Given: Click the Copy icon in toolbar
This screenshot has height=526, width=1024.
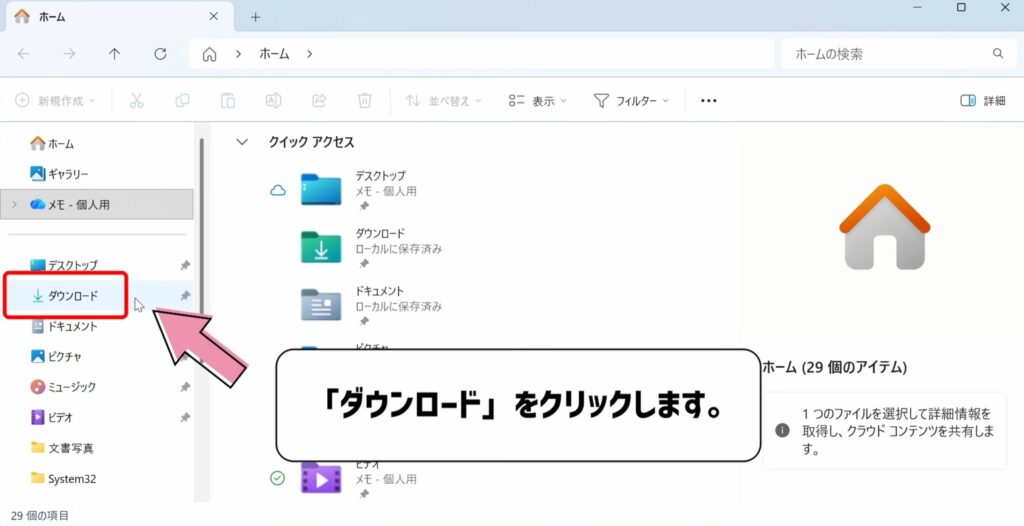Looking at the screenshot, I should pyautogui.click(x=182, y=101).
